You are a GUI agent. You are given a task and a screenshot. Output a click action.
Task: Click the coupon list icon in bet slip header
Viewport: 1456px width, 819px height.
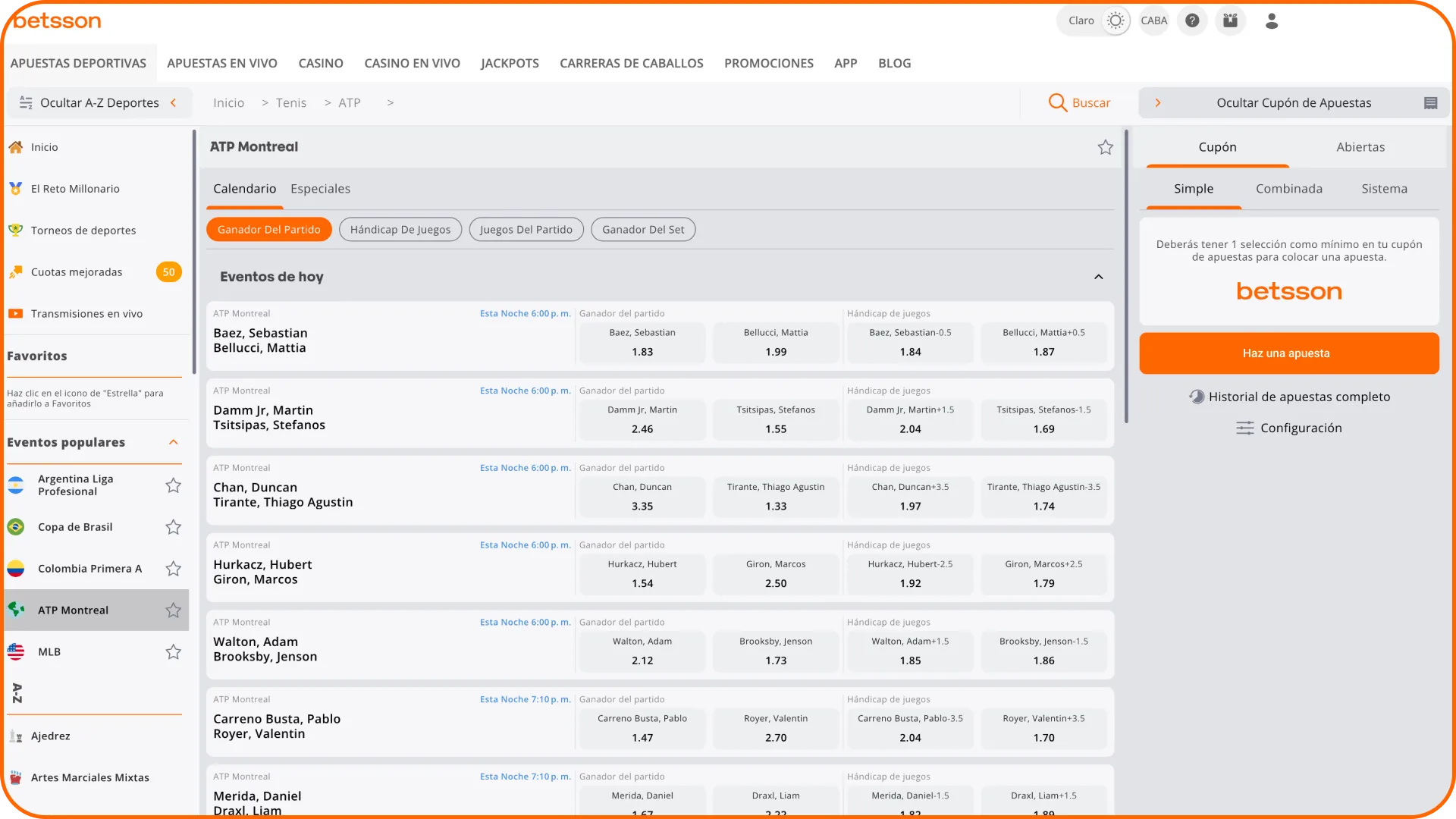tap(1430, 103)
